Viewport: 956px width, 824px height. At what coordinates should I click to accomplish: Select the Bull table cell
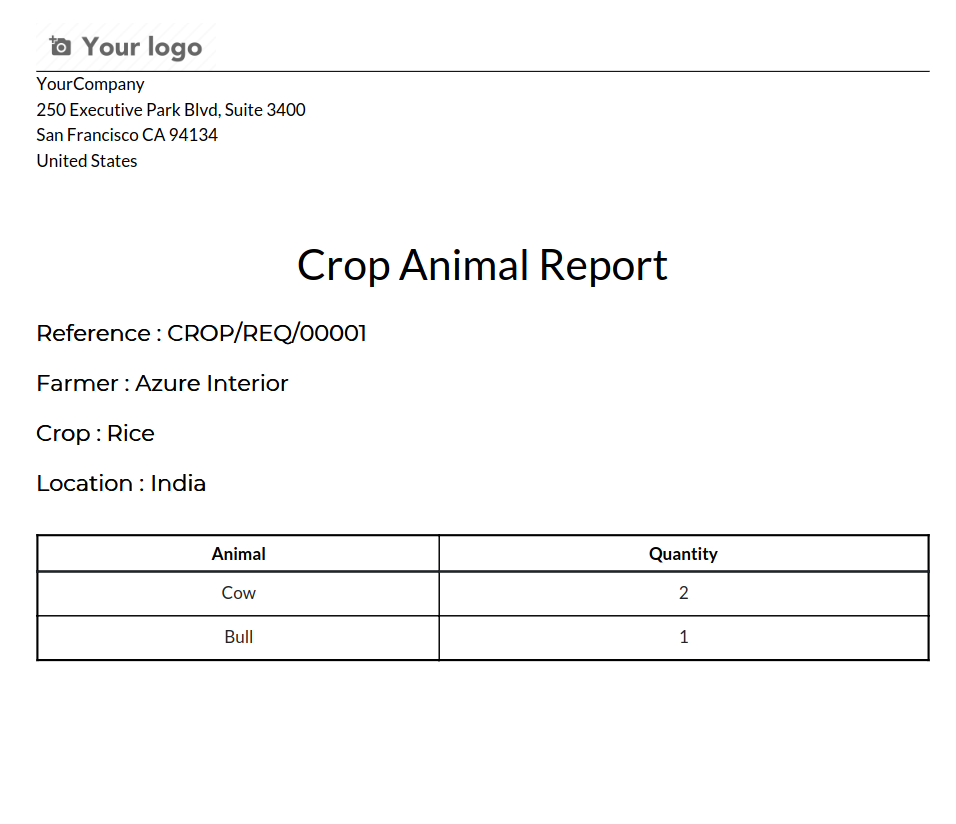point(239,637)
